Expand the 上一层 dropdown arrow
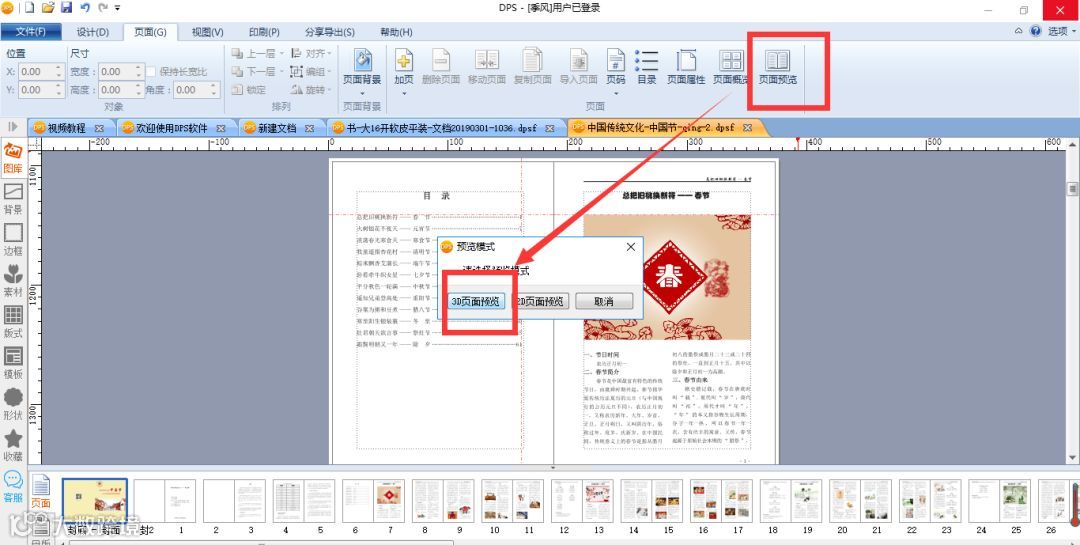This screenshot has height=545, width=1080. [281, 54]
